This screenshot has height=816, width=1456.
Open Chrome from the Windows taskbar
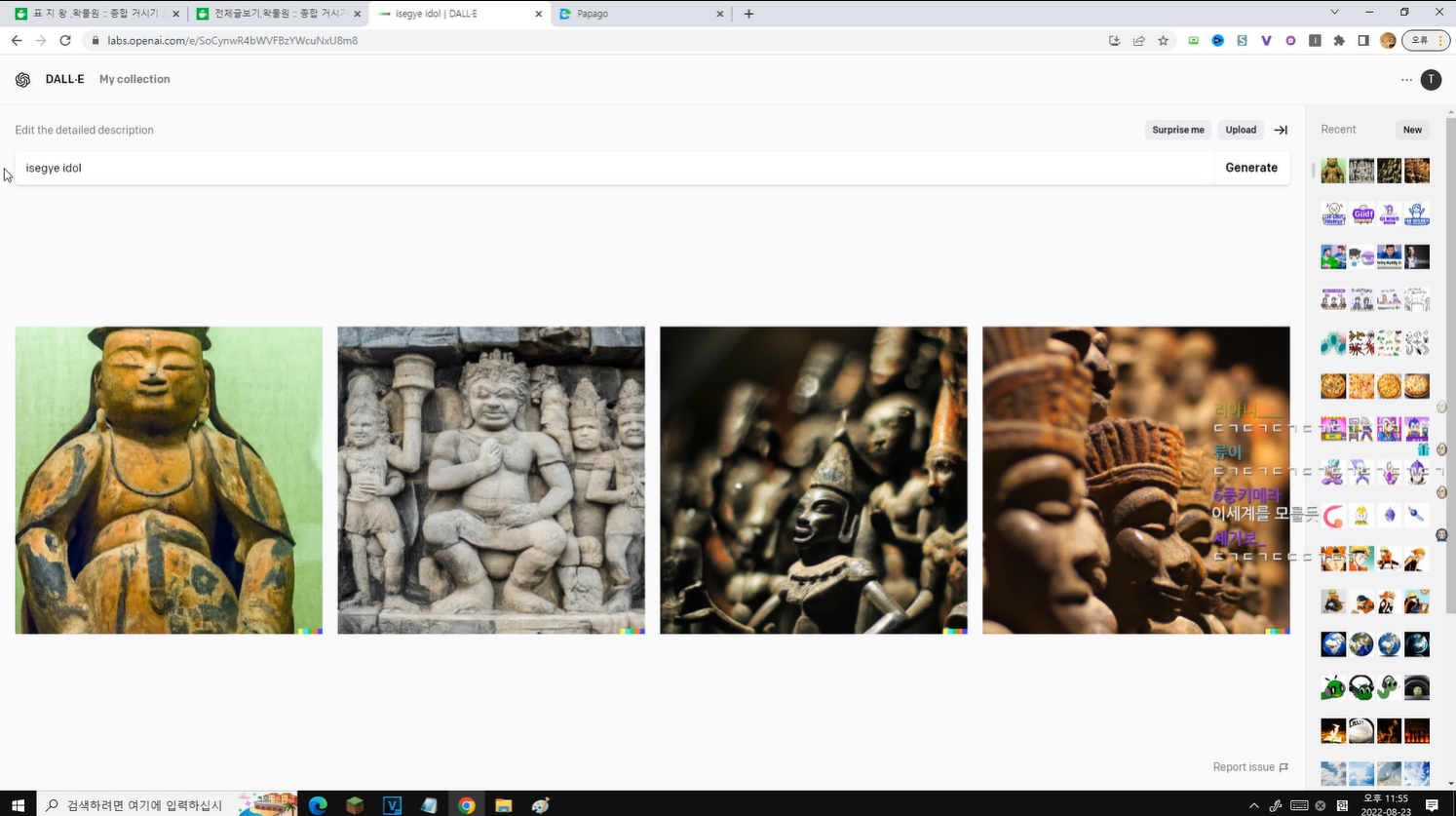pos(467,805)
